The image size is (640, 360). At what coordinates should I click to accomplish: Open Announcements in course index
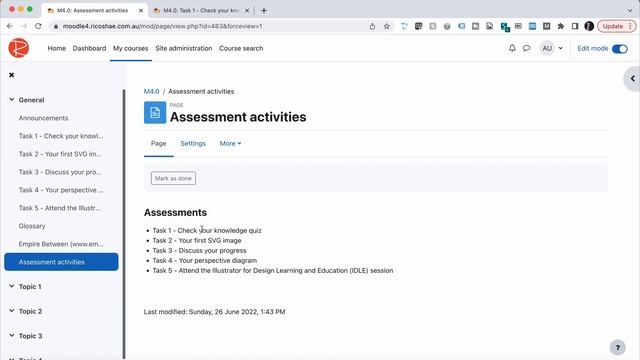(44, 118)
